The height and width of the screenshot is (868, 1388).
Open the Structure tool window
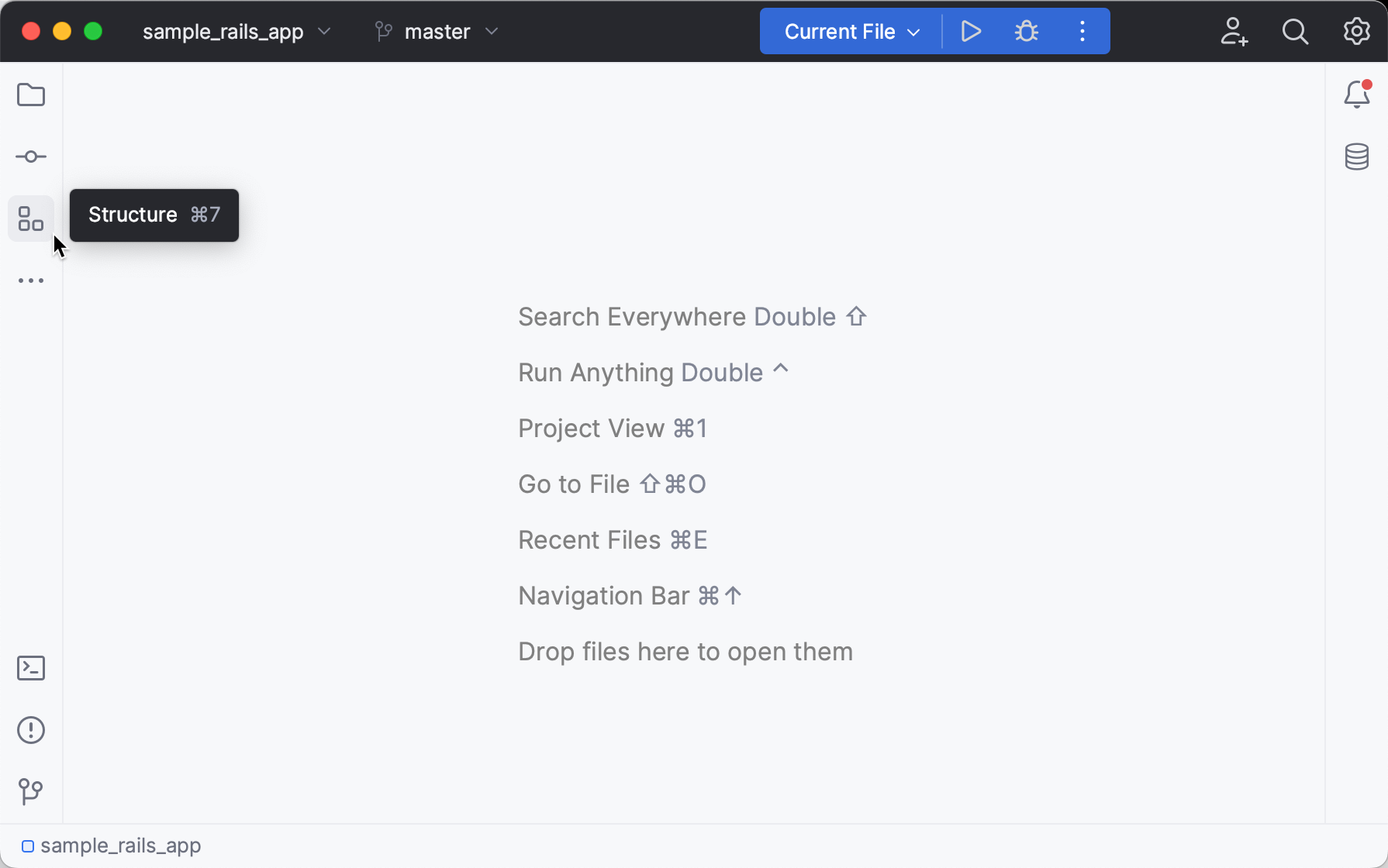(x=31, y=219)
